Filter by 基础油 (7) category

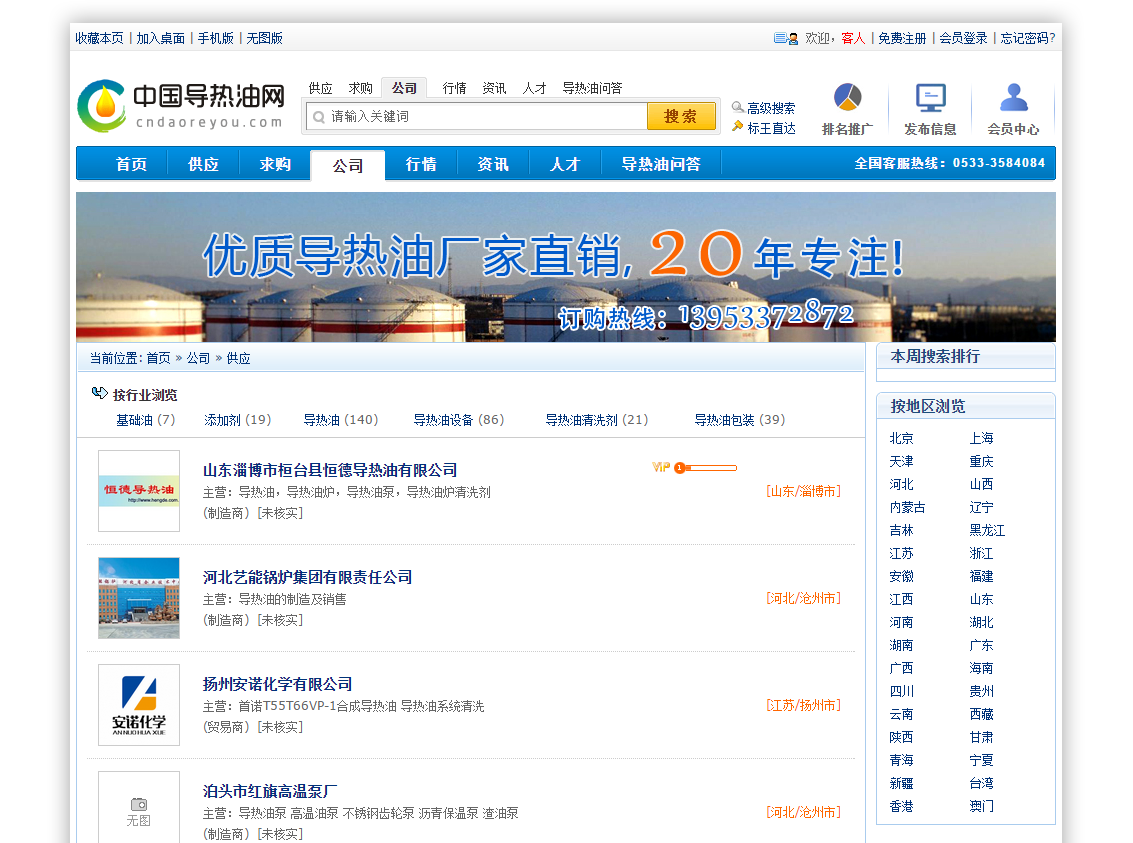click(x=146, y=420)
